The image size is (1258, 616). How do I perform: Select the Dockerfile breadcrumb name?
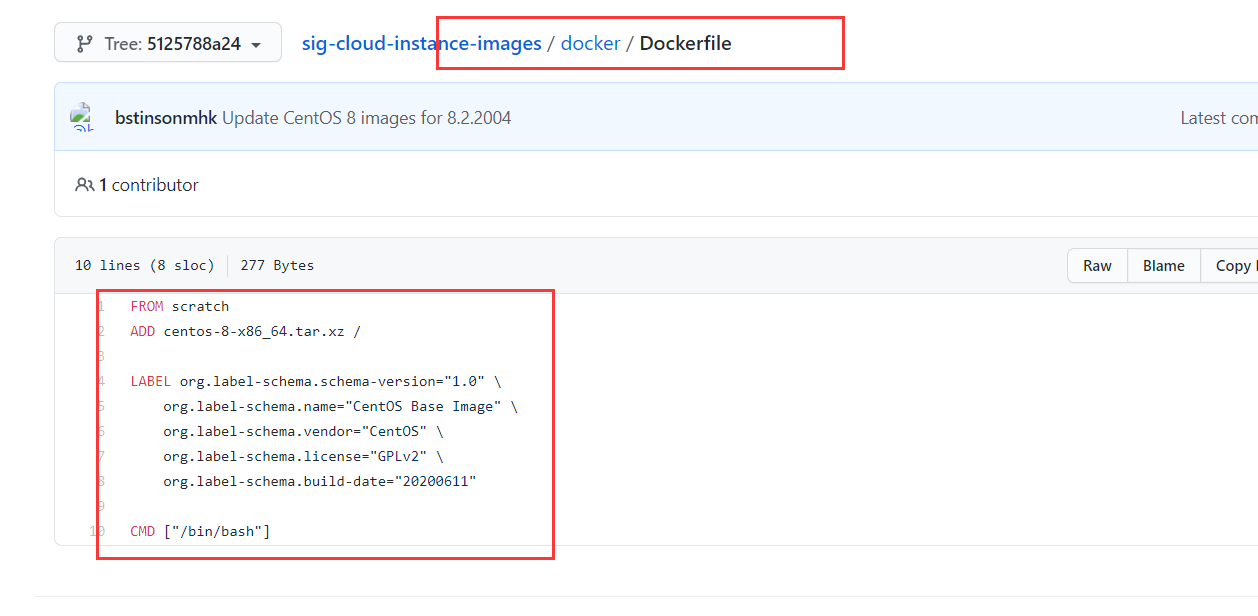(685, 43)
